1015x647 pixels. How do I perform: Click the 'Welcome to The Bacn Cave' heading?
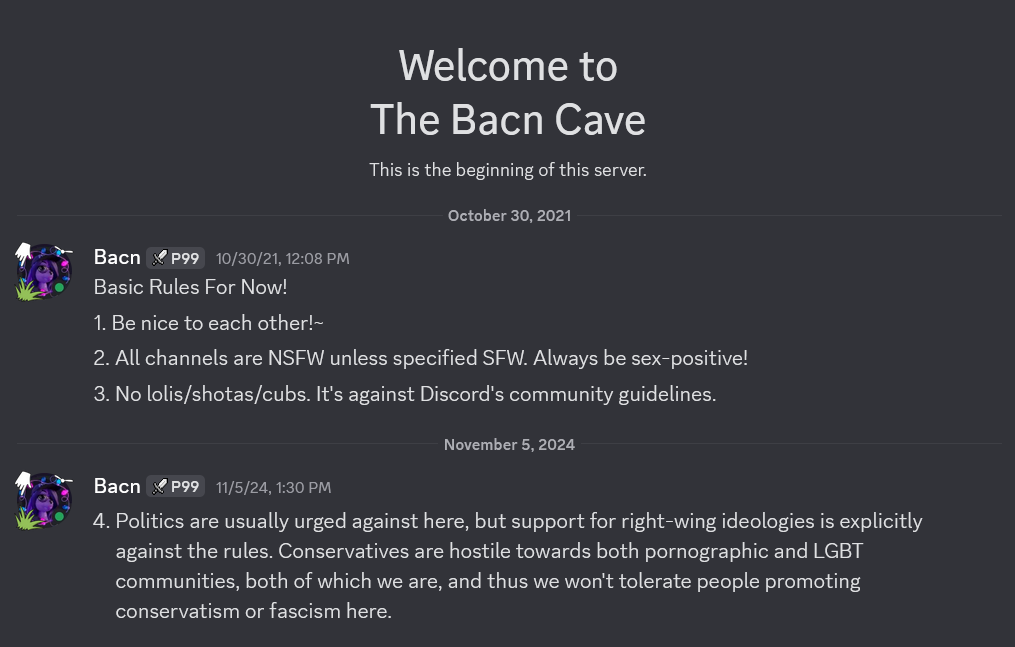(508, 93)
